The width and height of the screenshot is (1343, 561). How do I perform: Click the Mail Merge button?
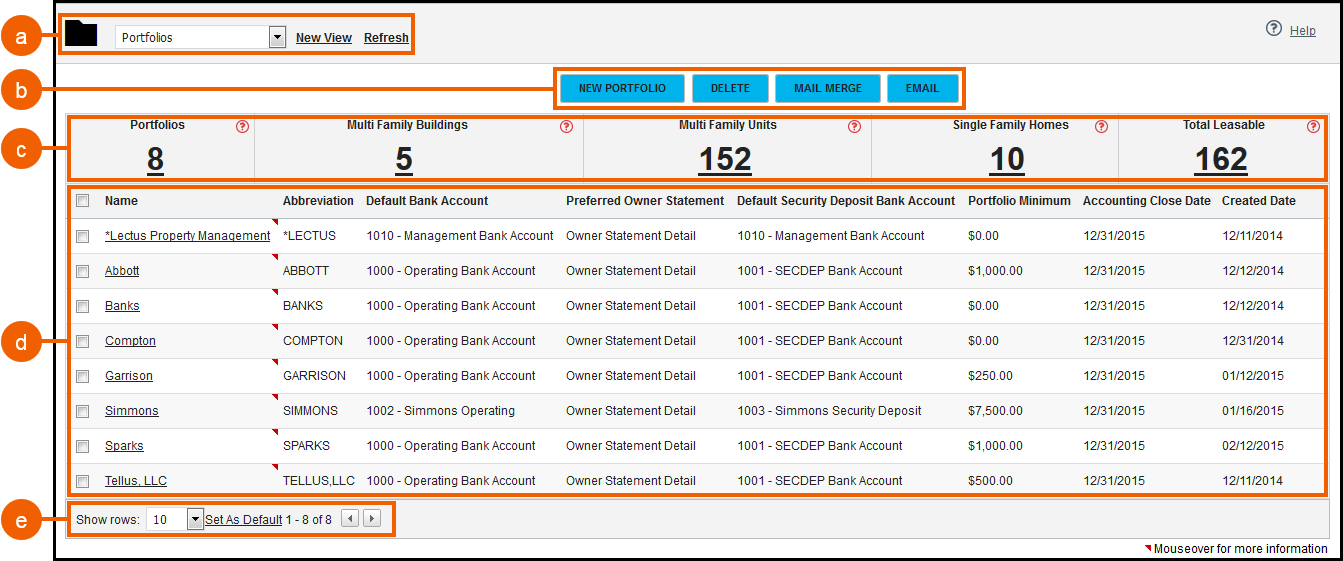tap(827, 88)
